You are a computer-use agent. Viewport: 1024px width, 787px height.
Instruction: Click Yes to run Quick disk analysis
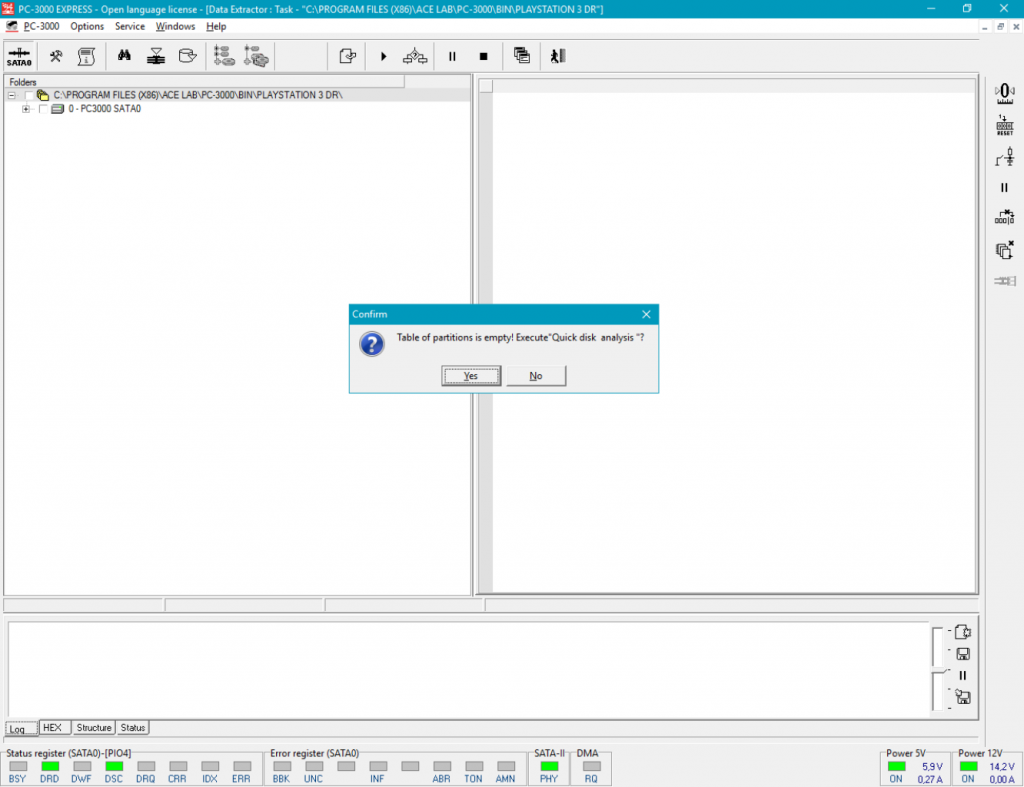point(471,376)
